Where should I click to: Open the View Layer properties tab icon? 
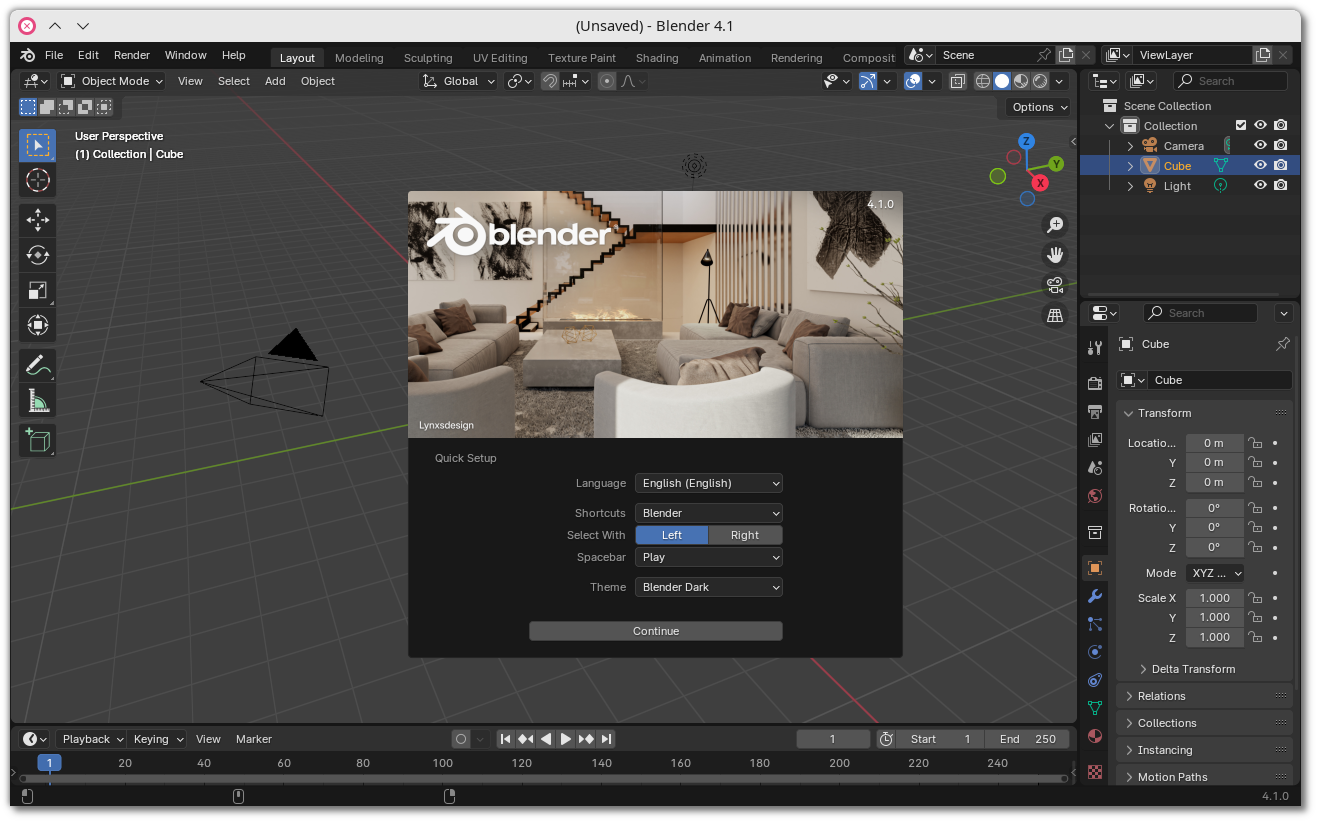click(x=1095, y=439)
